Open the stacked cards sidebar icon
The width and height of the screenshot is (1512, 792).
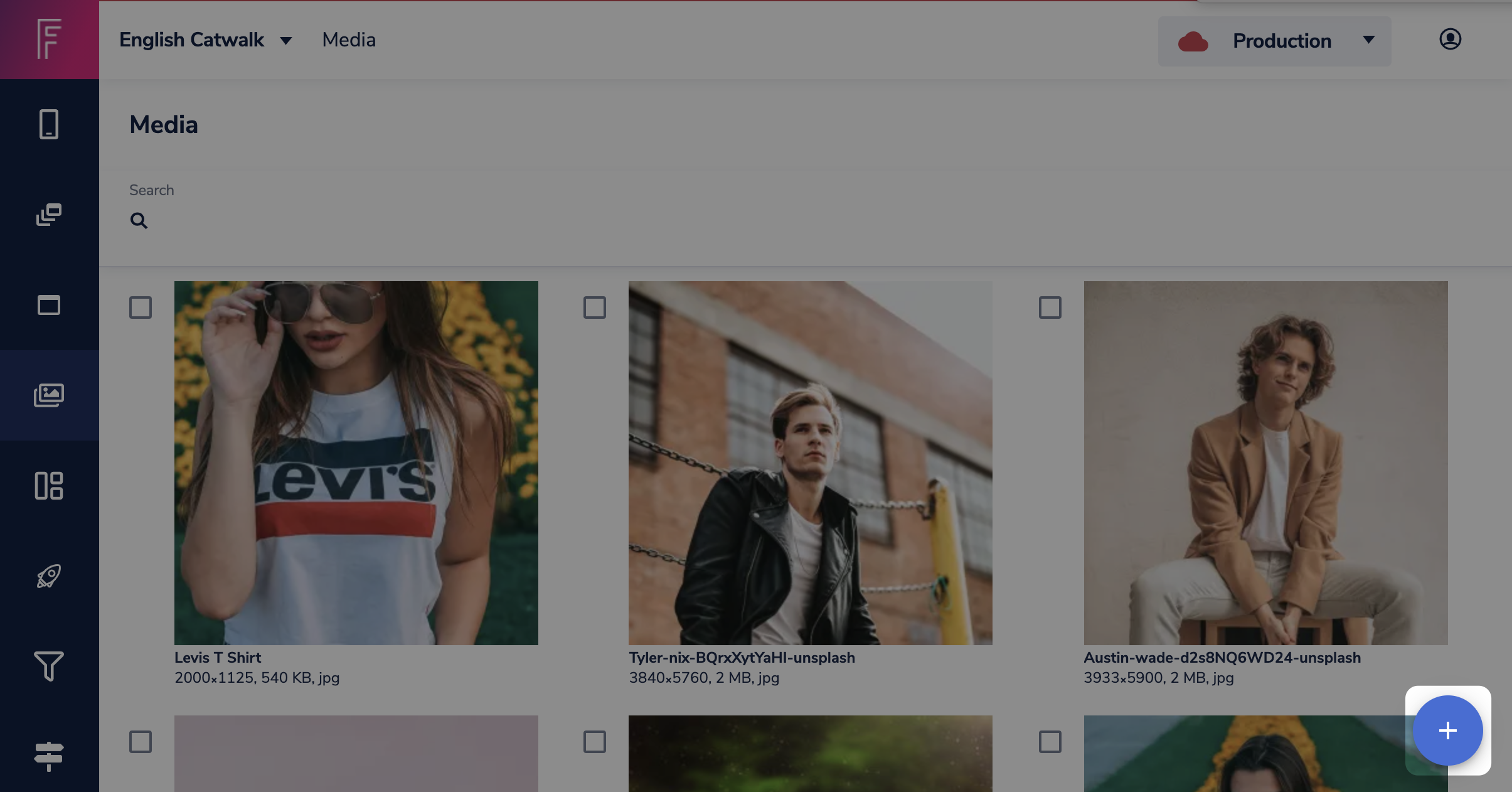click(x=49, y=215)
